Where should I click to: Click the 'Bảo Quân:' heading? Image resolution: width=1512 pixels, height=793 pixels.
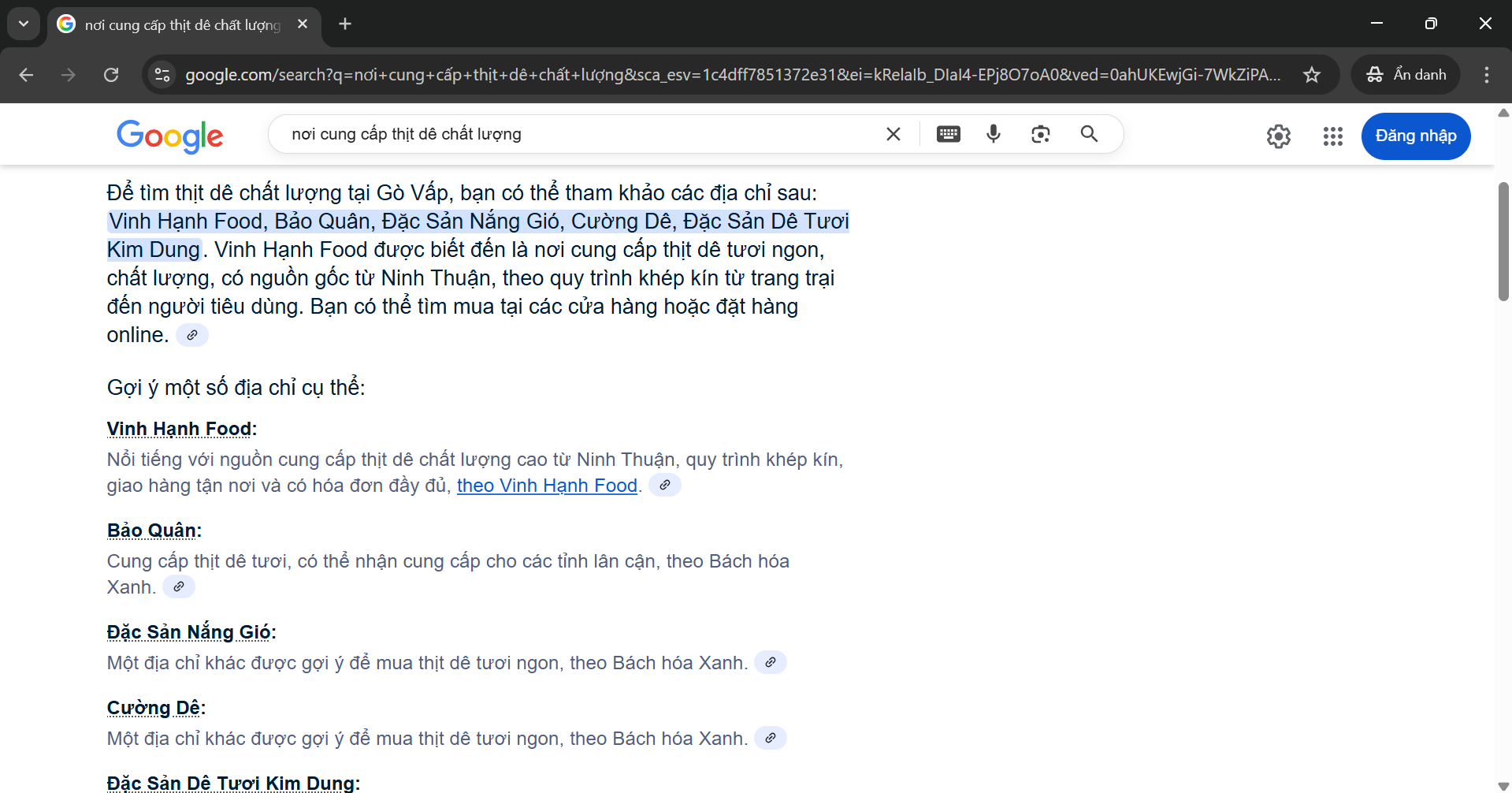click(154, 531)
